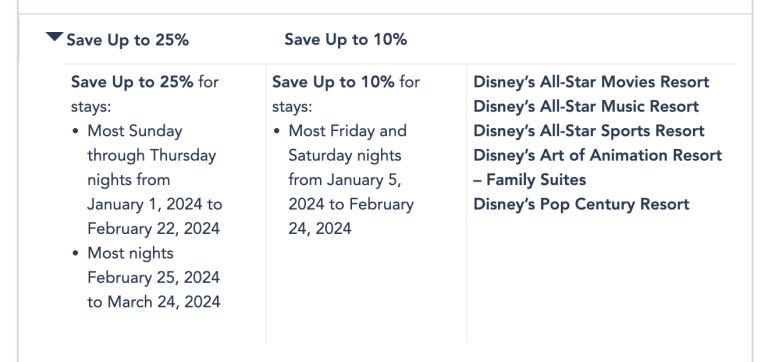Open Disney's Pop Century Resort link
The image size is (768, 362).
coord(581,204)
